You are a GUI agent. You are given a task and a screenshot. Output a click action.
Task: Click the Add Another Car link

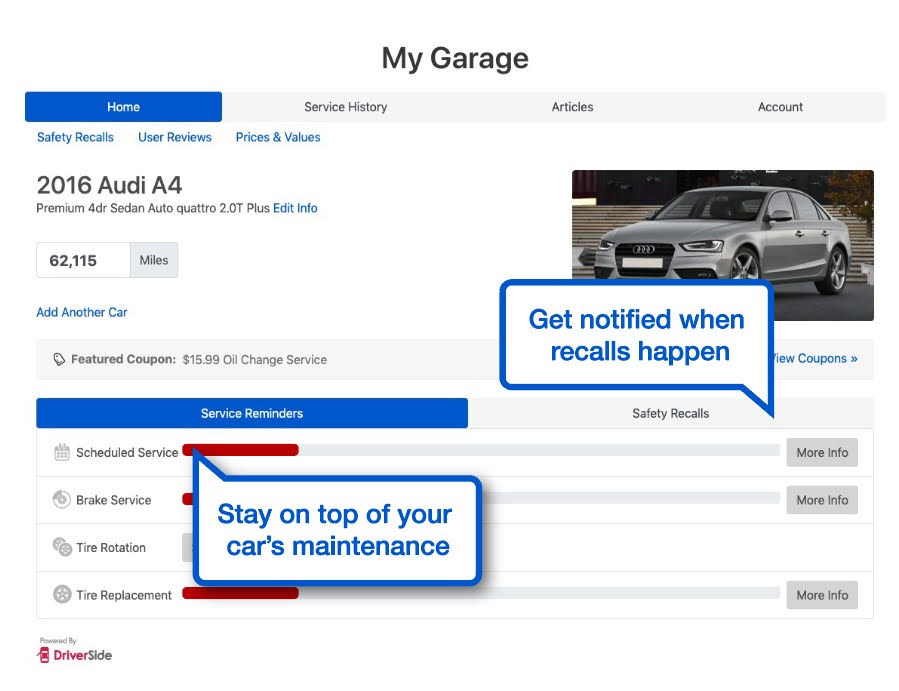81,312
